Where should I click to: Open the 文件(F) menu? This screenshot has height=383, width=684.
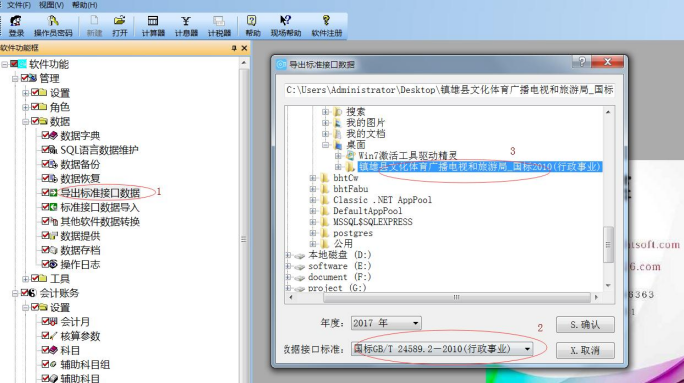pos(19,5)
